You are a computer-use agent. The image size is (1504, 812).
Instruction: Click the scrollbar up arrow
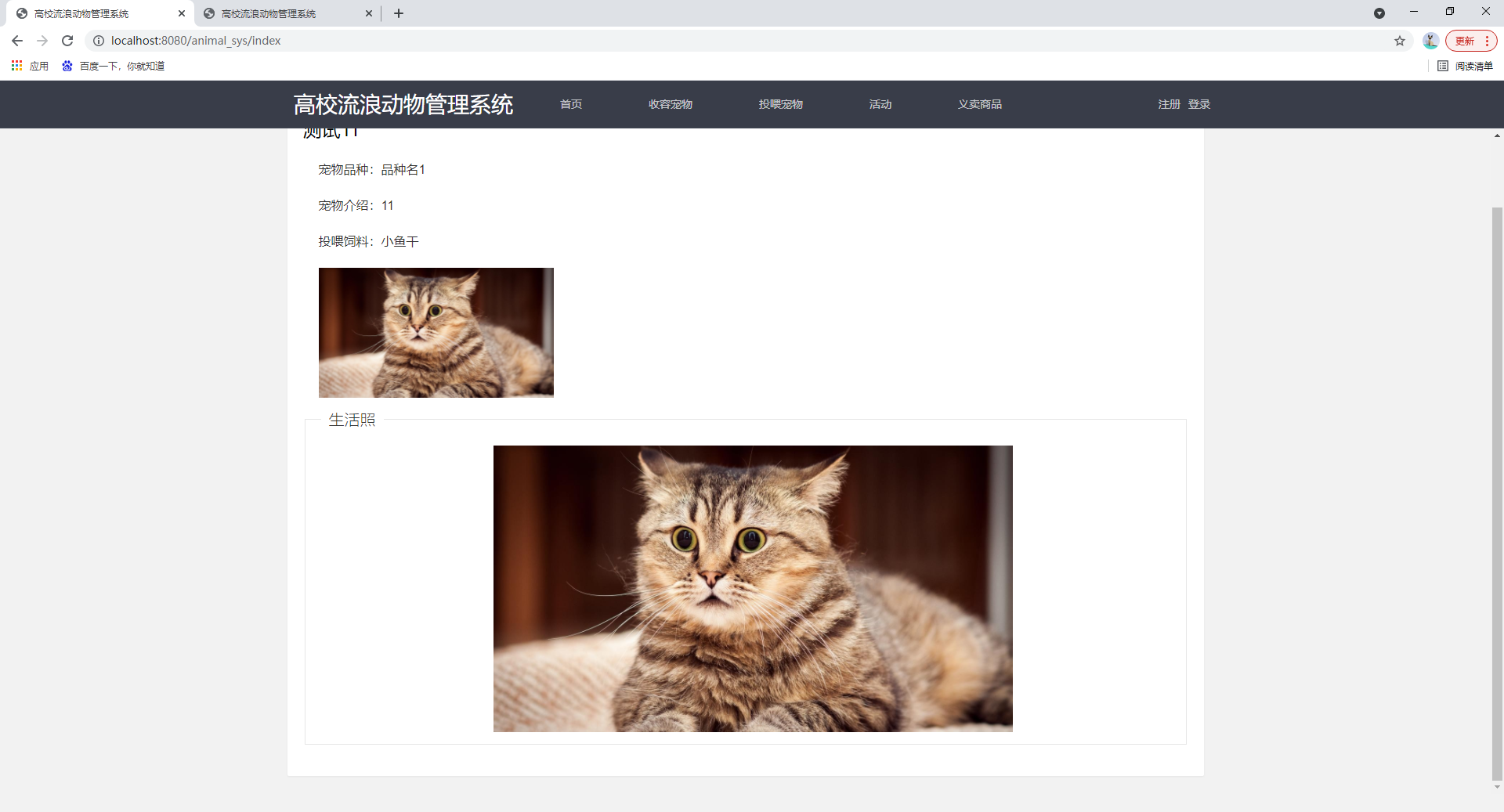[x=1497, y=135]
